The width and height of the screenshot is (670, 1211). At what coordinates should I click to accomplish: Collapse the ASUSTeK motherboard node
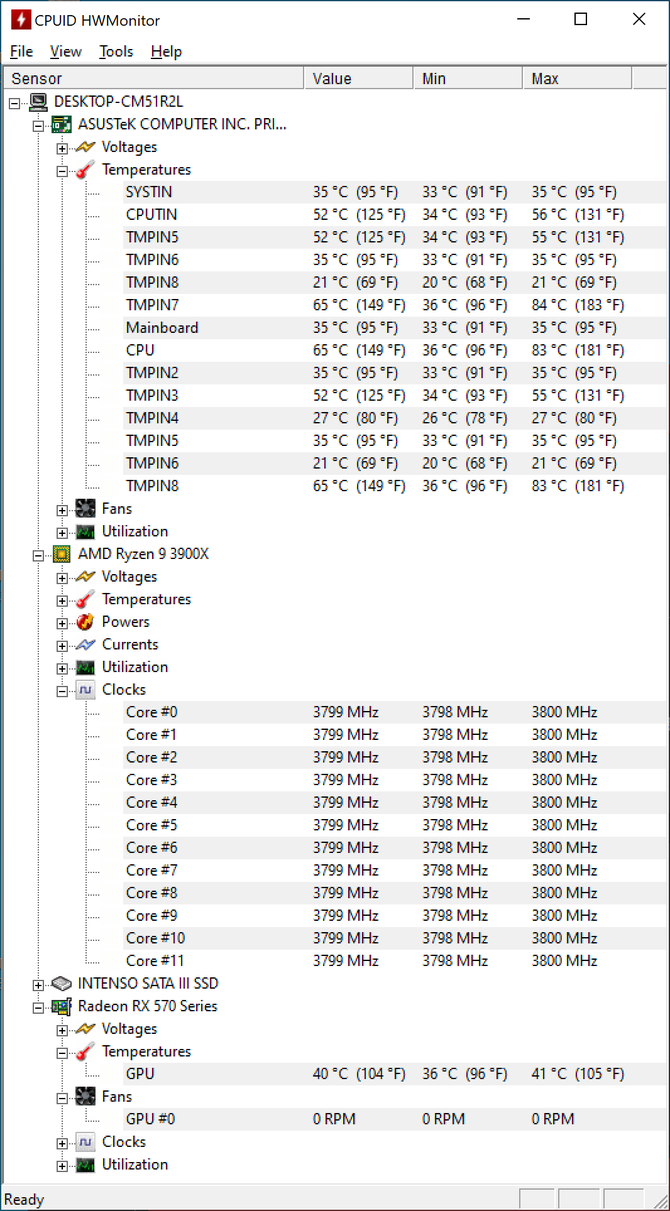(x=38, y=125)
